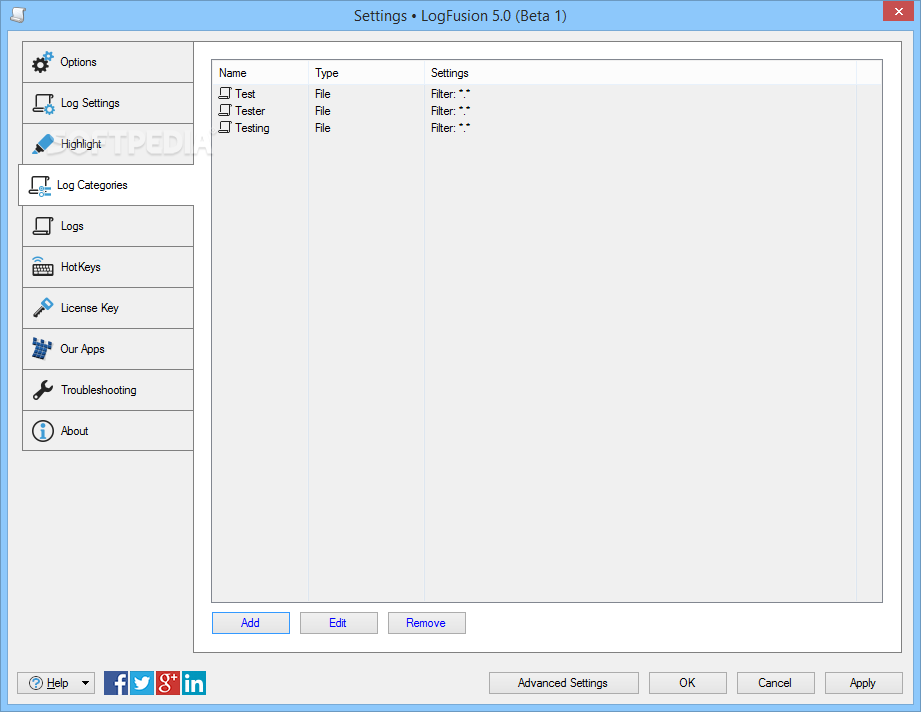The image size is (921, 712).
Task: Click the Log Categories icon
Action: point(40,186)
